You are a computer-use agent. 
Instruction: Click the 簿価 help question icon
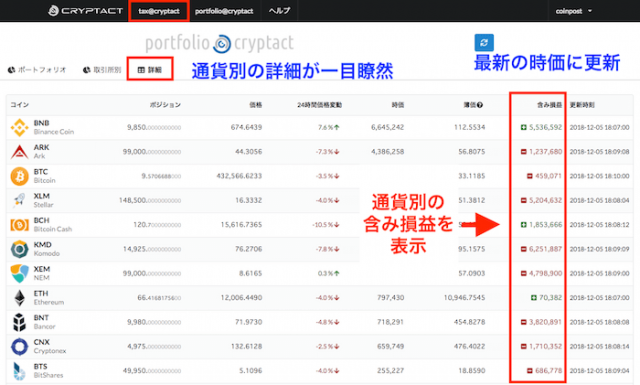point(480,105)
